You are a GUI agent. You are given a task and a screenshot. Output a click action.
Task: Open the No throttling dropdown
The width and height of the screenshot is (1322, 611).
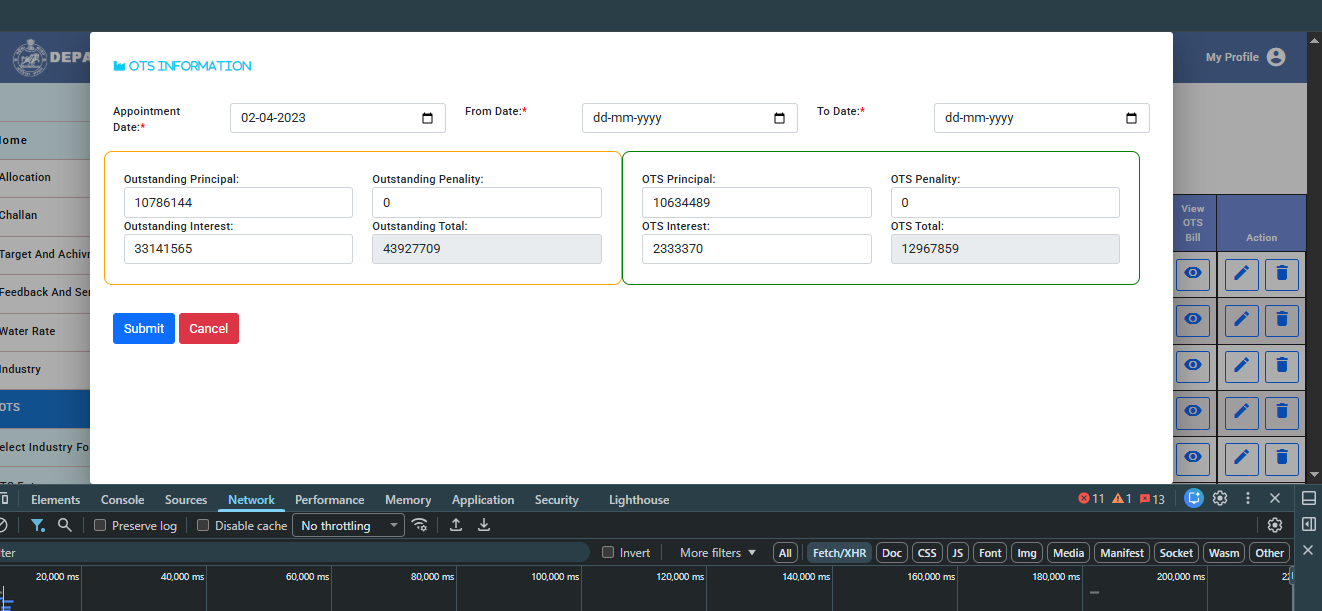click(348, 526)
